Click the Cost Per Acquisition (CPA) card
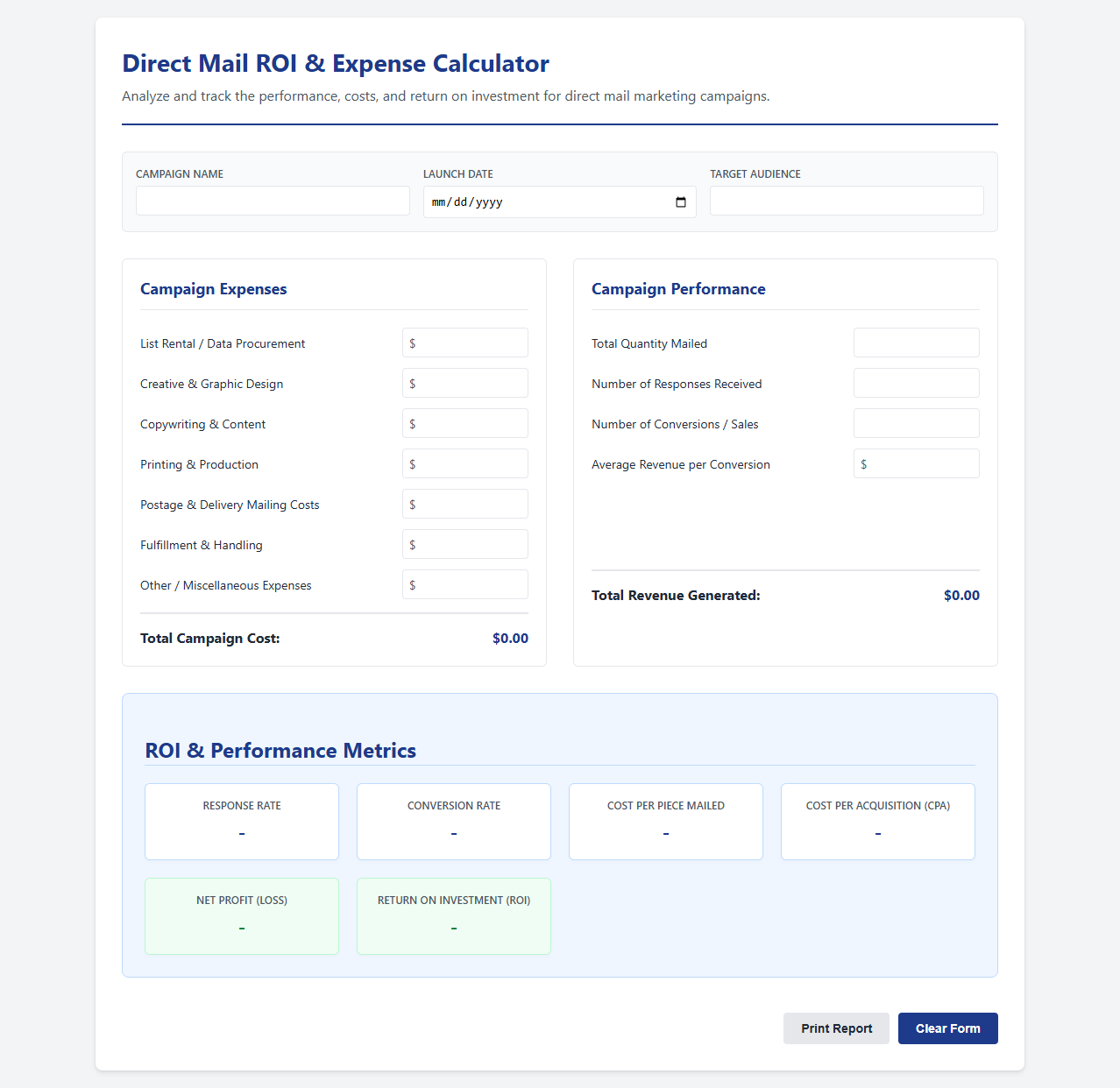The image size is (1120, 1088). point(878,822)
